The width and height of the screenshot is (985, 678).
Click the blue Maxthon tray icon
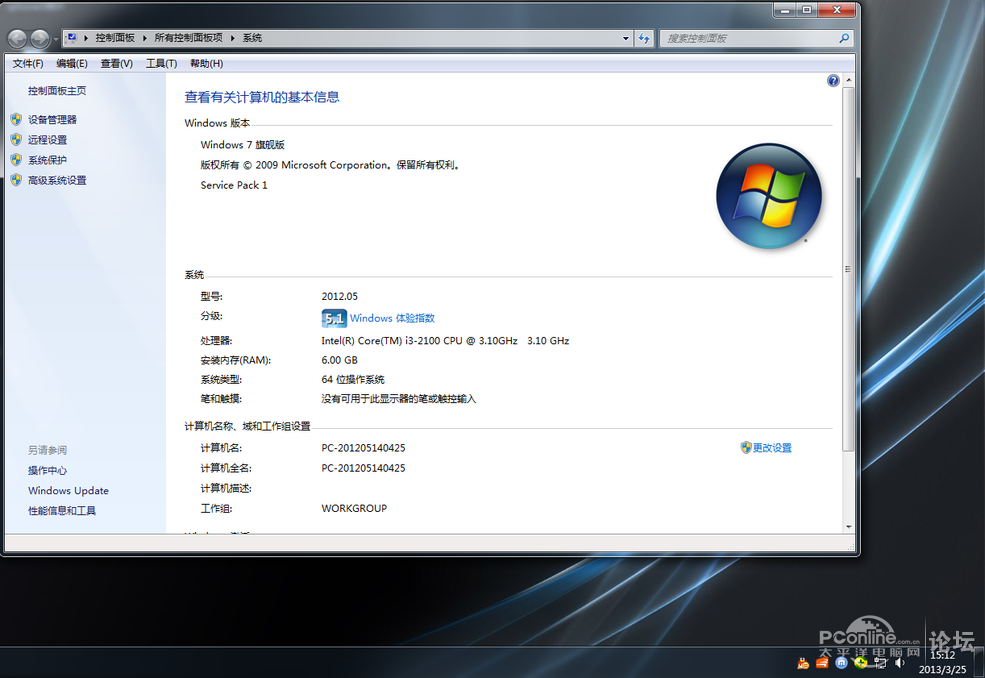pyautogui.click(x=842, y=663)
